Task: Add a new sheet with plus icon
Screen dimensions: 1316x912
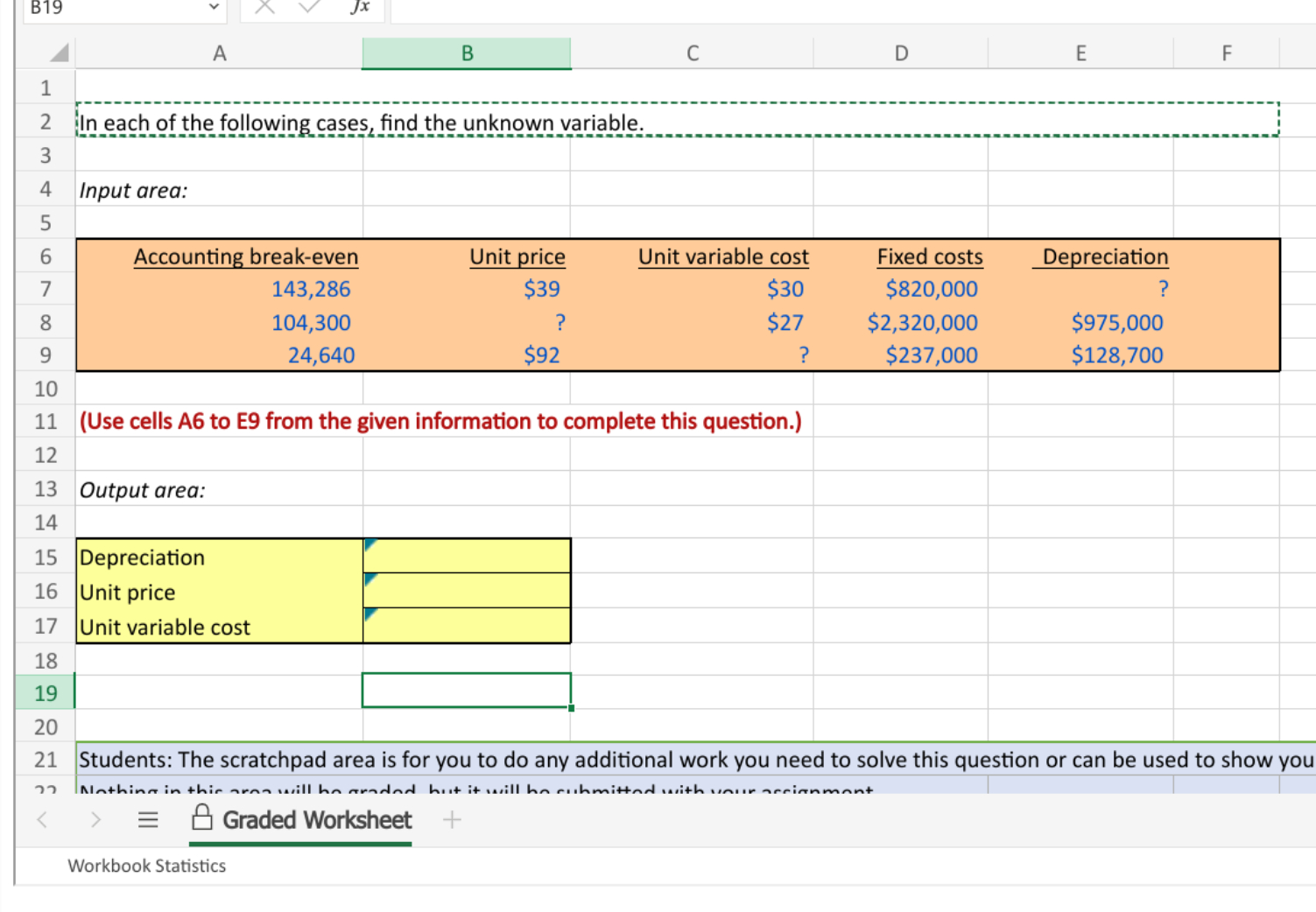Action: pos(452,820)
